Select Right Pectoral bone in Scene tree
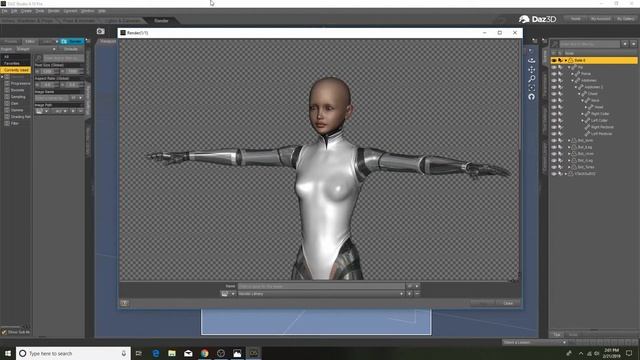The image size is (640, 360). tap(602, 127)
